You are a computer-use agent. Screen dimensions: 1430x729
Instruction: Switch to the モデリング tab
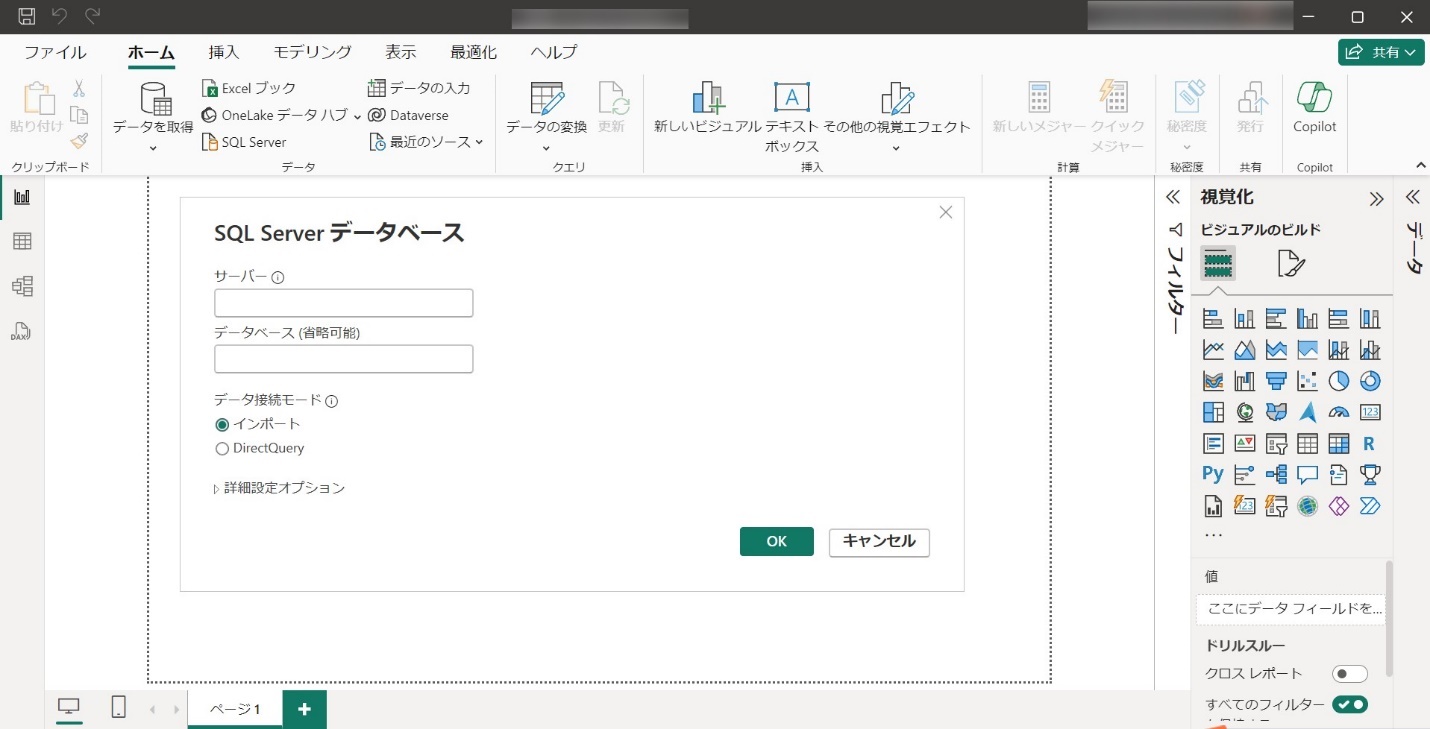tap(313, 53)
